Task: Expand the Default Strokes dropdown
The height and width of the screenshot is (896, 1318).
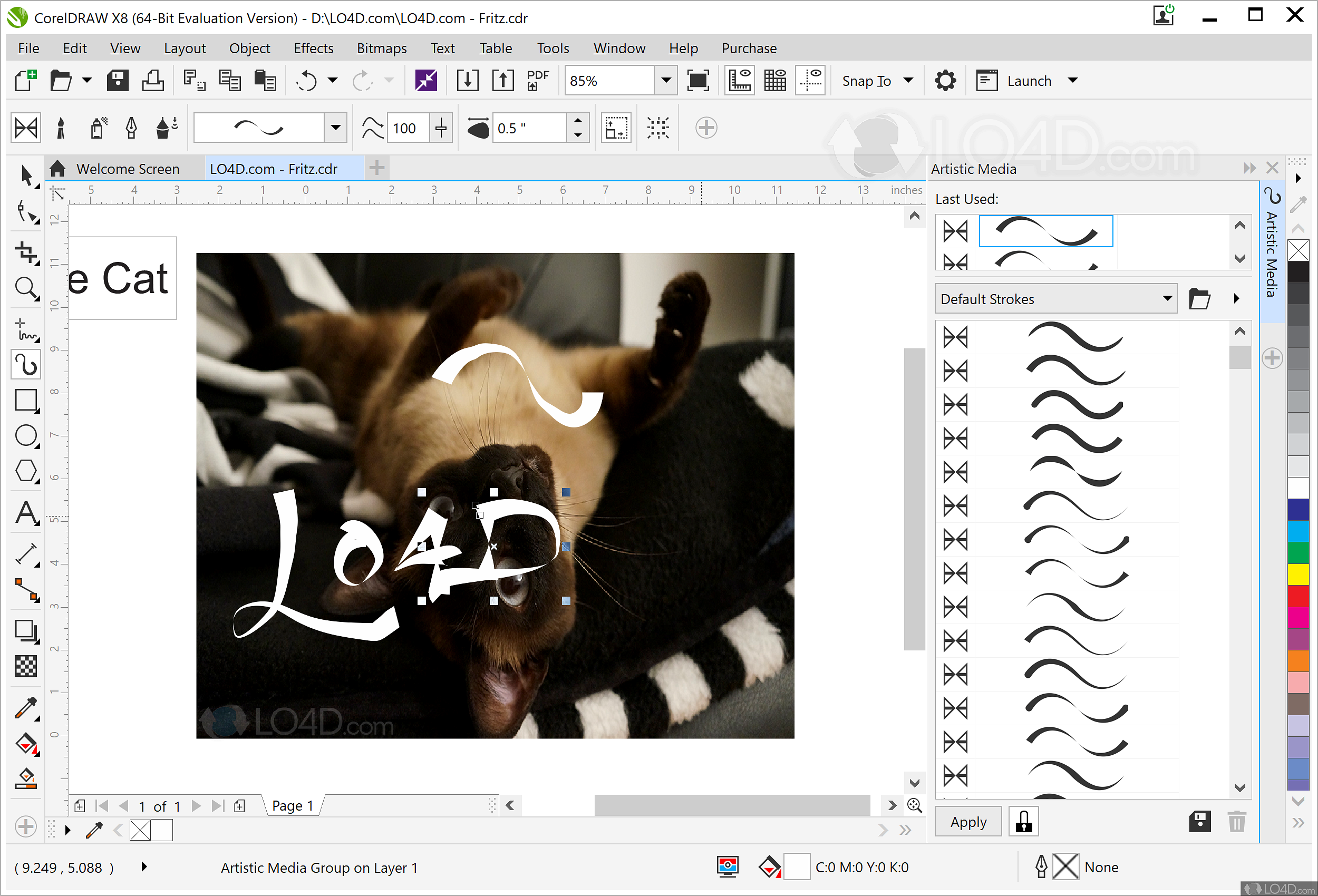Action: 1167,299
